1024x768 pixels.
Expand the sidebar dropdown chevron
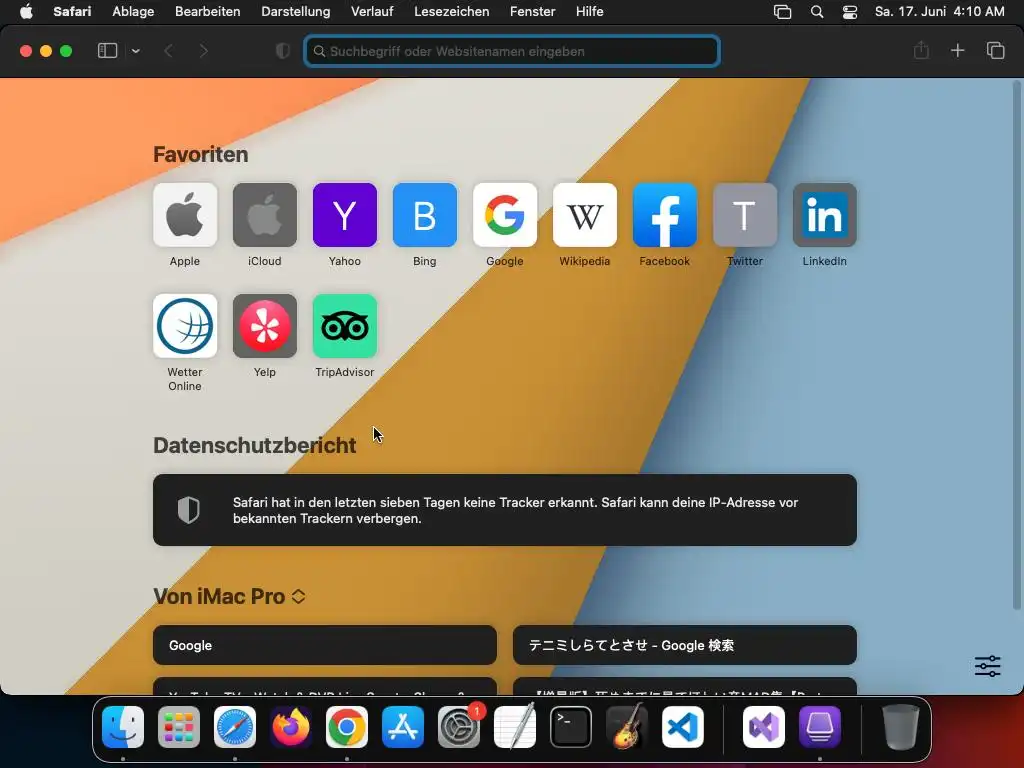pyautogui.click(x=136, y=51)
